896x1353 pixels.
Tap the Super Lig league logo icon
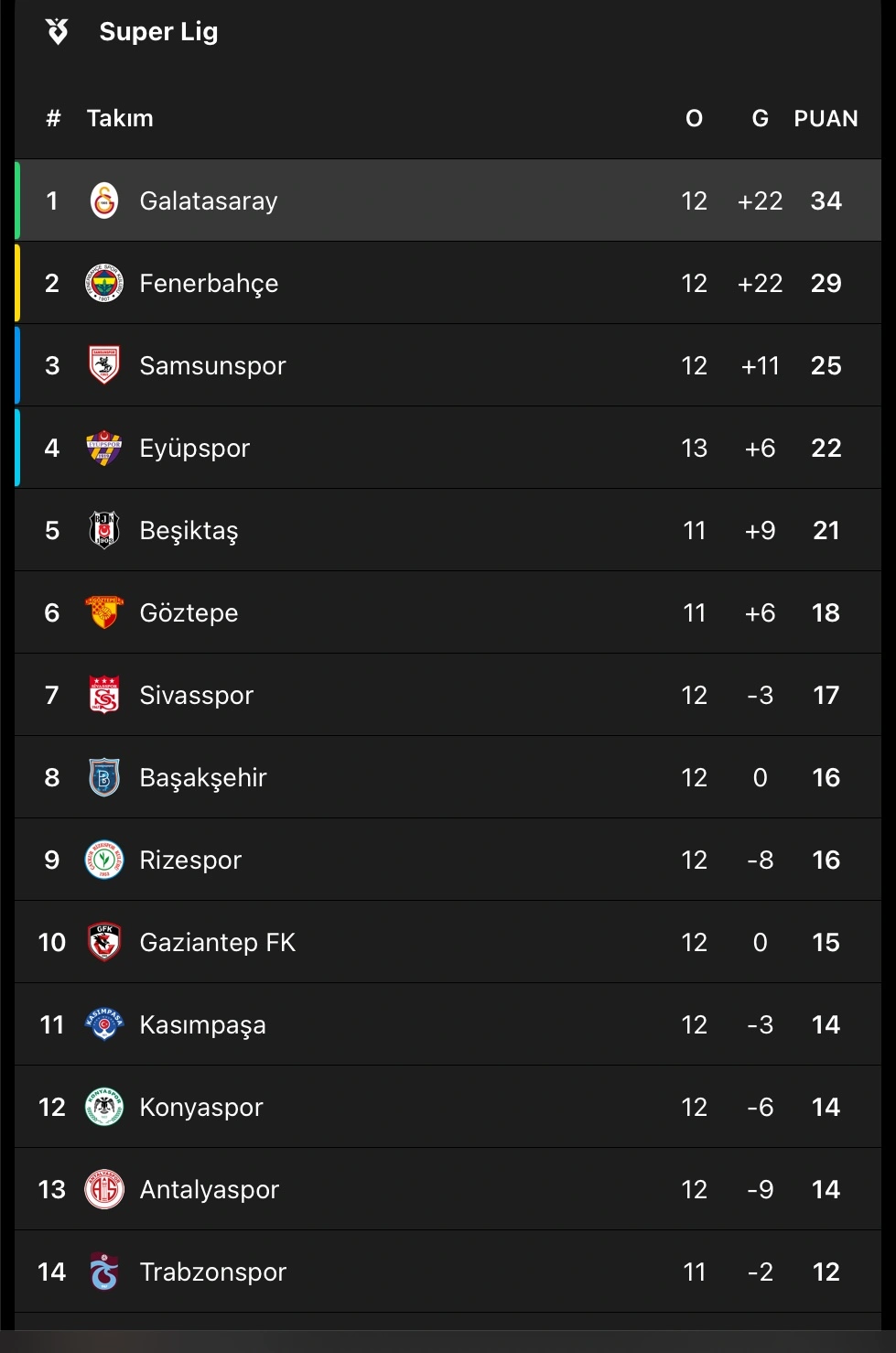tap(57, 31)
